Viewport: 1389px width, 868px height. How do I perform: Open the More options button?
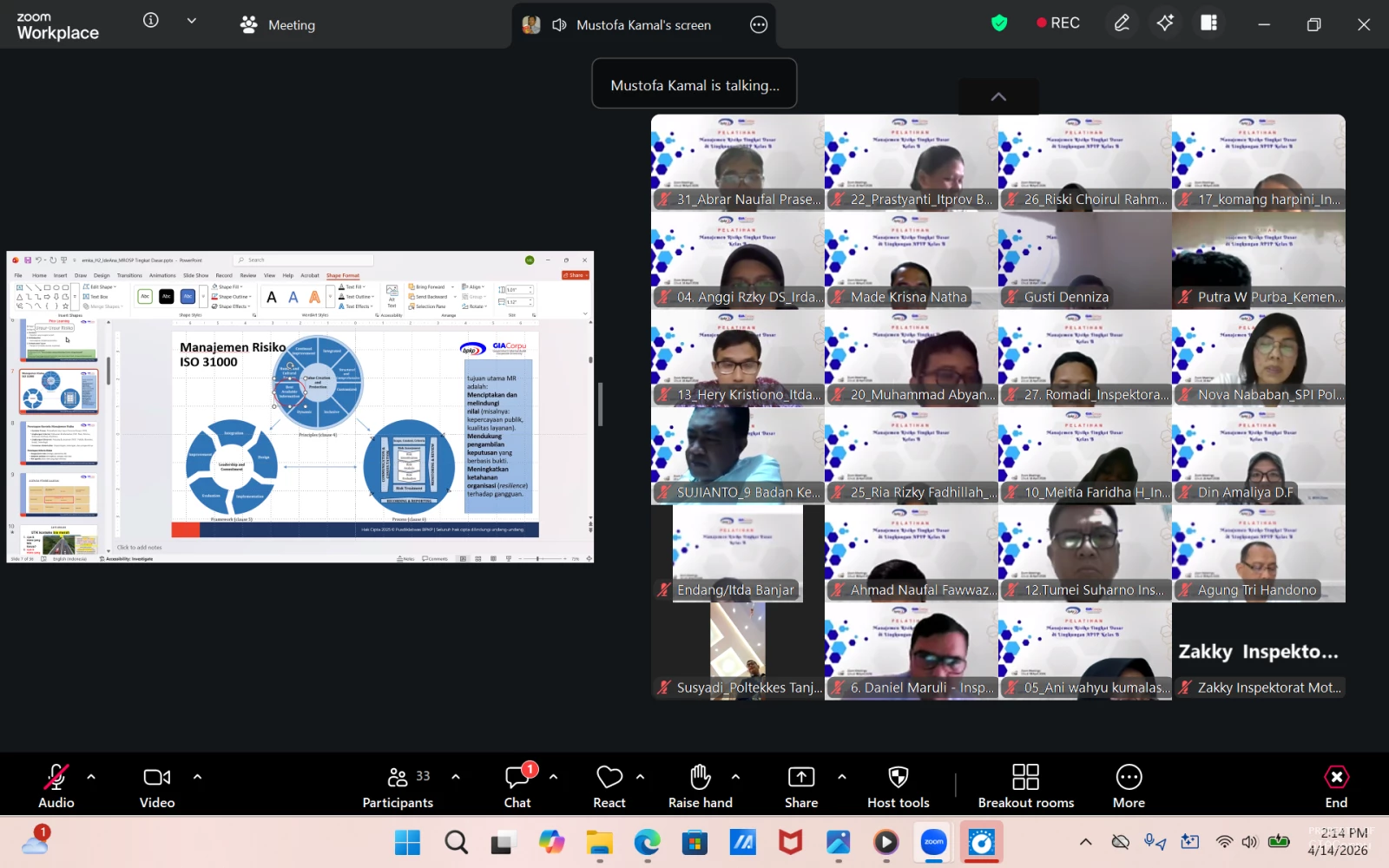1129,786
